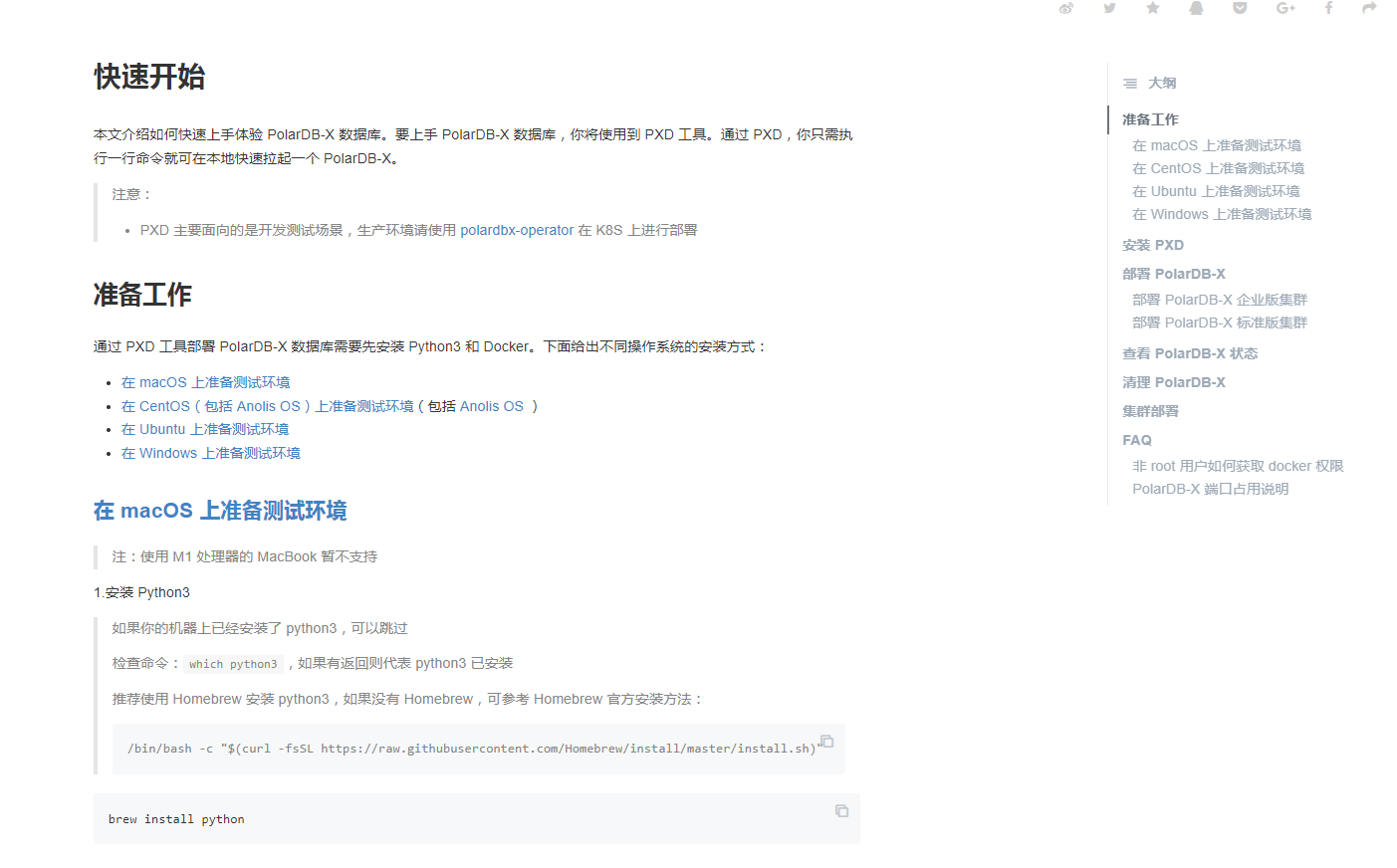Click the 1.安装 Python3 step text
Image resolution: width=1397 pixels, height=868 pixels.
click(x=141, y=592)
